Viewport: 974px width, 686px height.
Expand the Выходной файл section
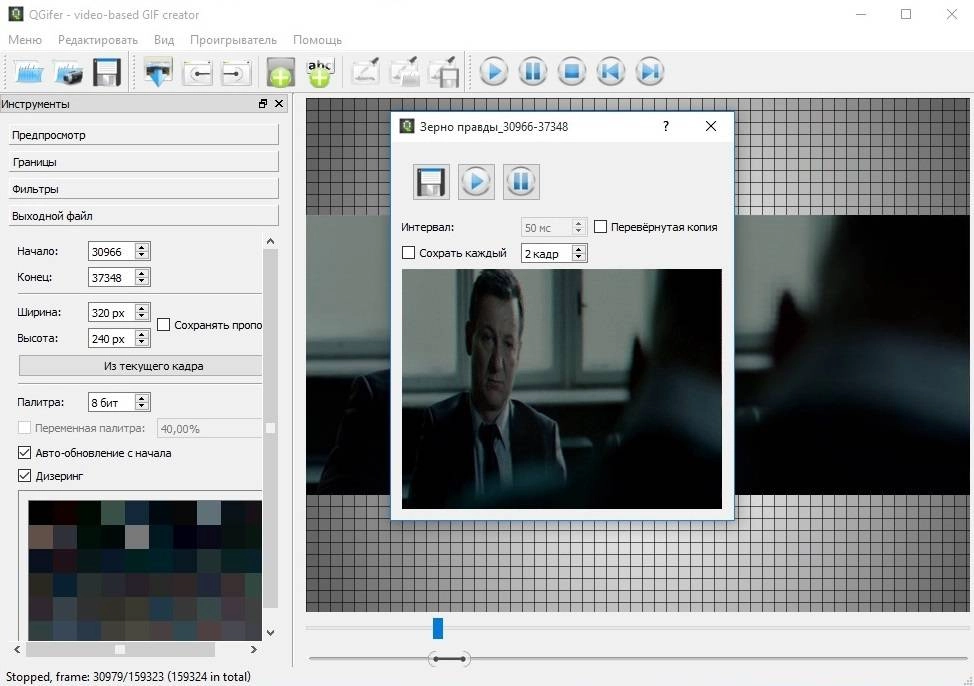coord(143,216)
